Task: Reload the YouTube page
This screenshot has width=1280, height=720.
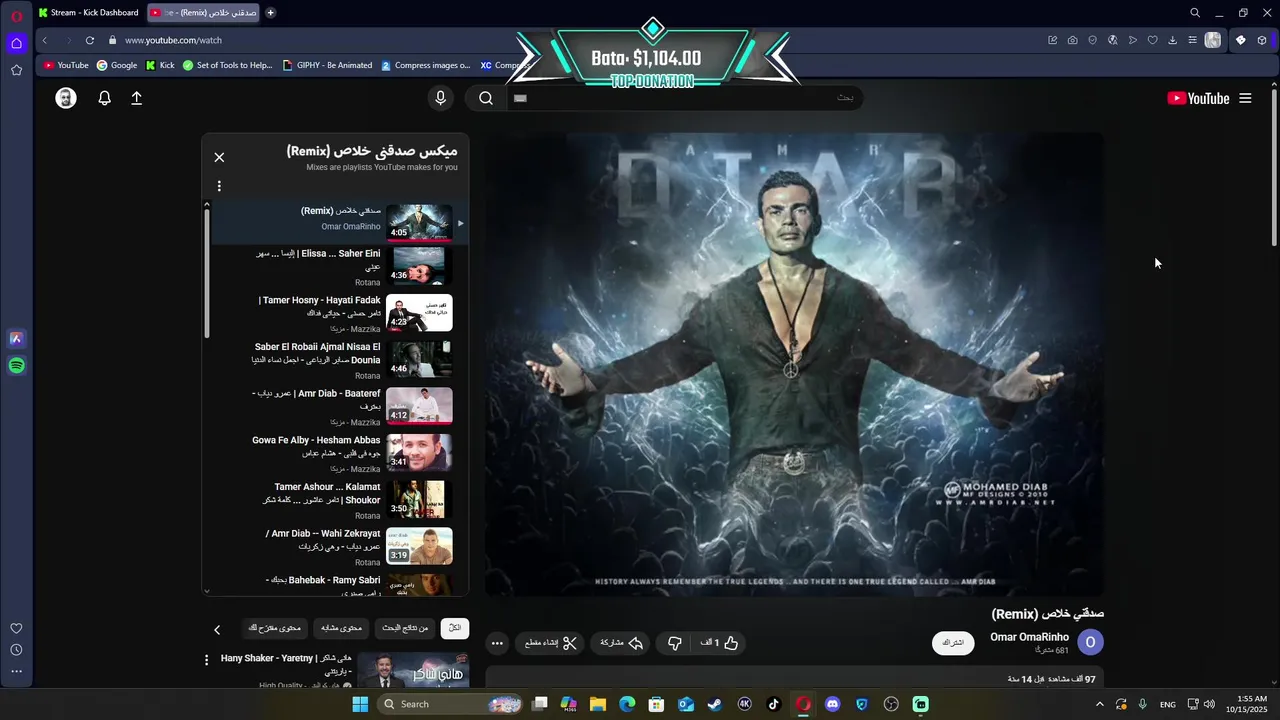Action: [90, 40]
